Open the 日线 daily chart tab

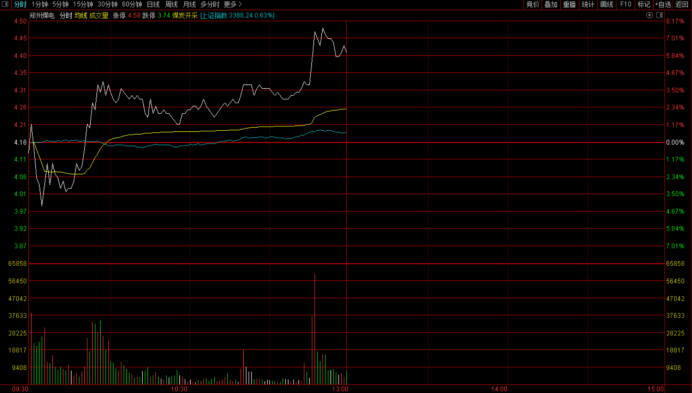[153, 4]
